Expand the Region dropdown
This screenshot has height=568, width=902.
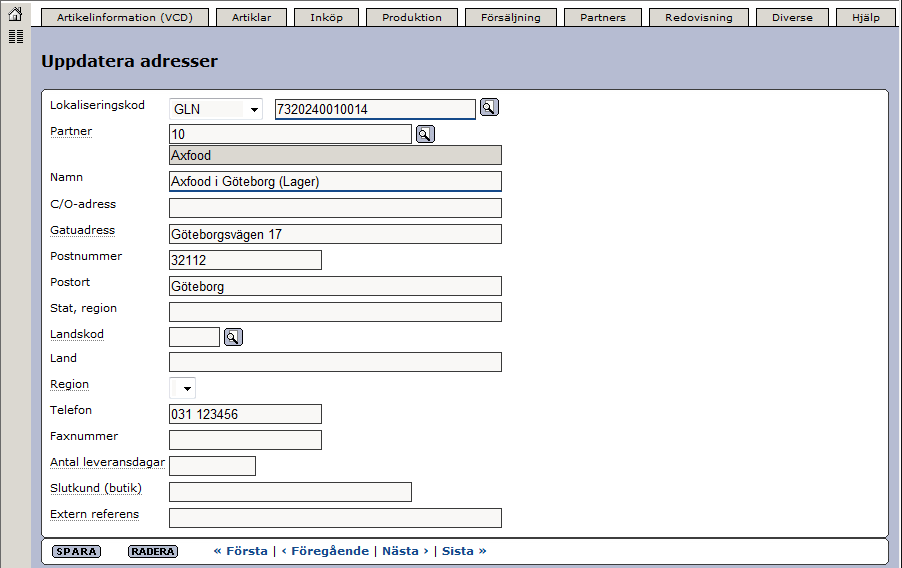182,388
